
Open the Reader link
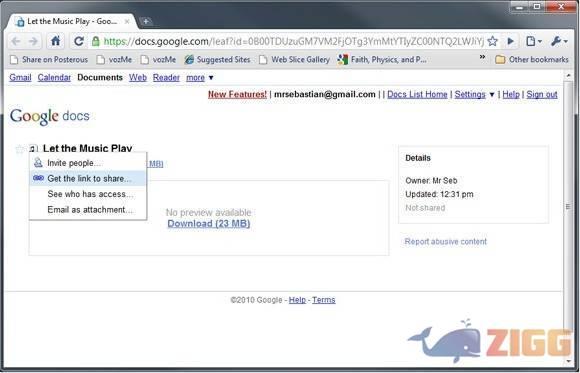tap(166, 78)
